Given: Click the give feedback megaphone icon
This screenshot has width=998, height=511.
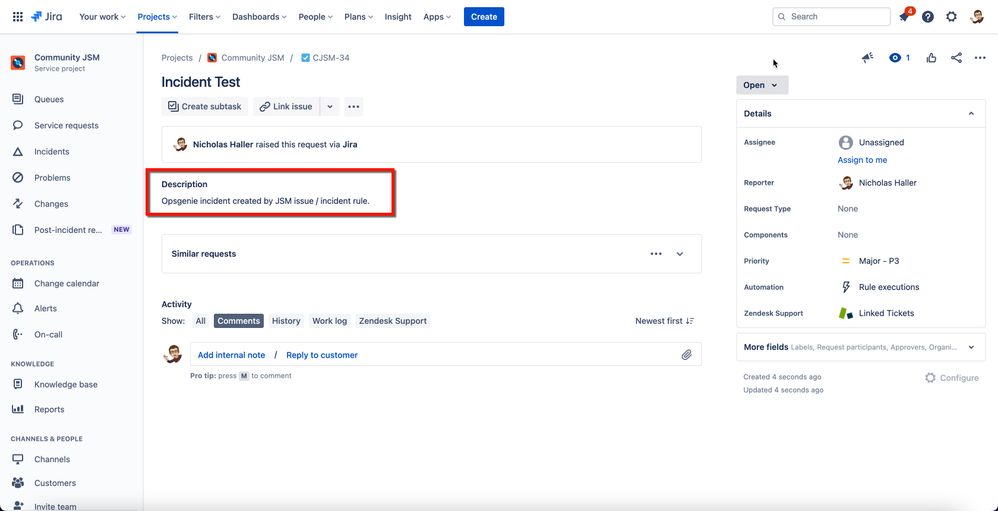Looking at the screenshot, I should 868,58.
